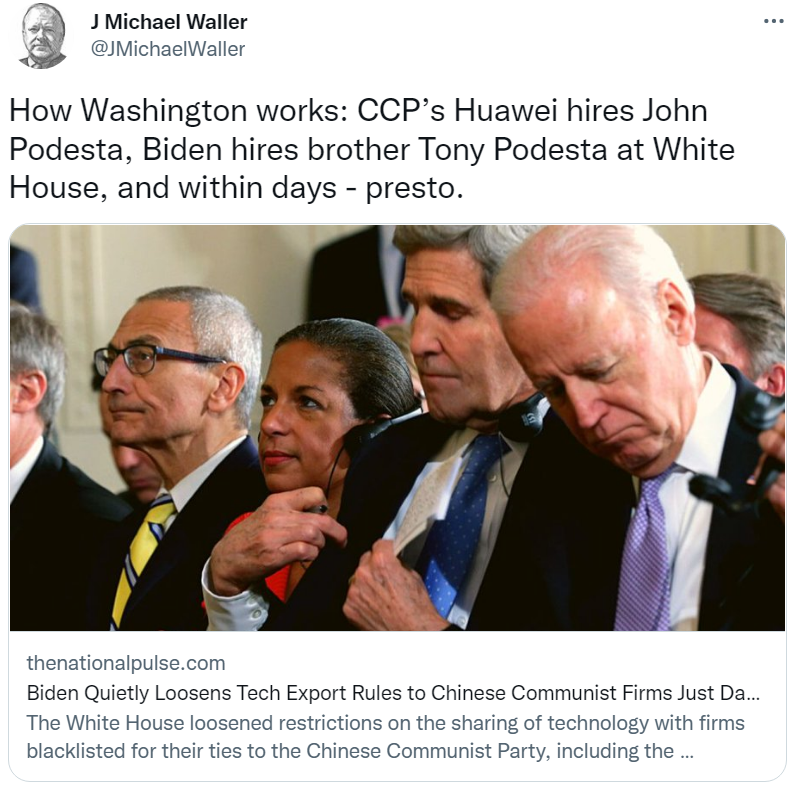Click the purple tie in the photo
The height and width of the screenshot is (791, 798).
click(x=645, y=550)
